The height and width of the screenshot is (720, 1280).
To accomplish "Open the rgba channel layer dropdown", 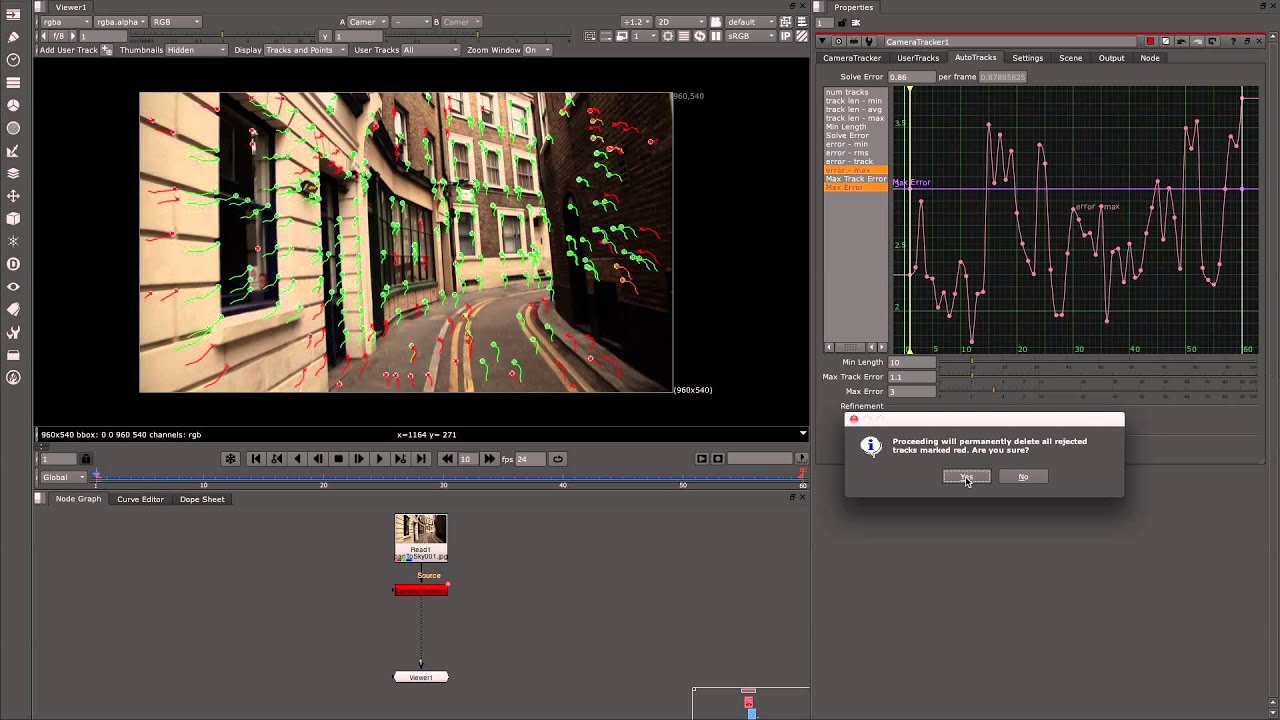I will coord(64,22).
